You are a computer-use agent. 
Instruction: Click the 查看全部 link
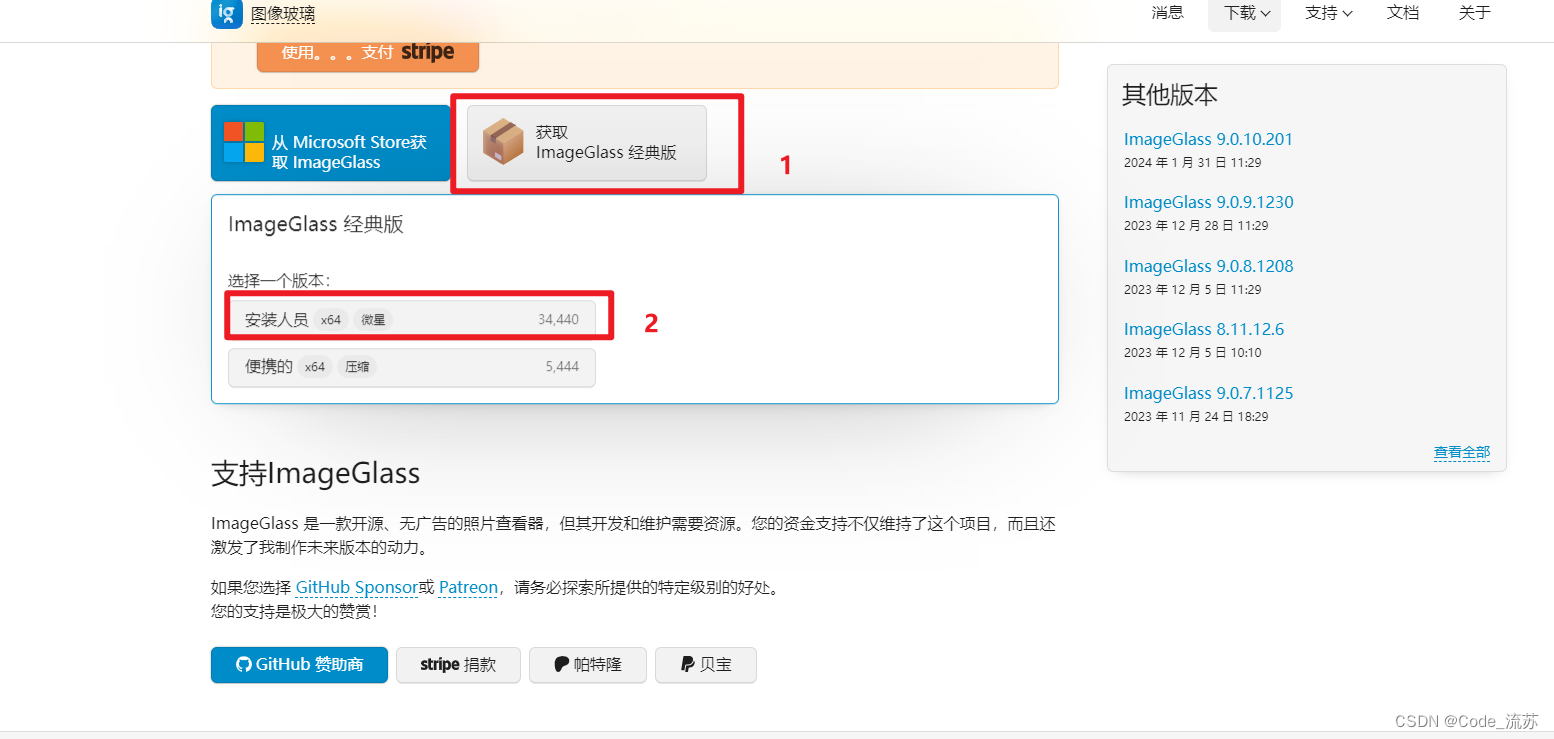coord(1462,452)
